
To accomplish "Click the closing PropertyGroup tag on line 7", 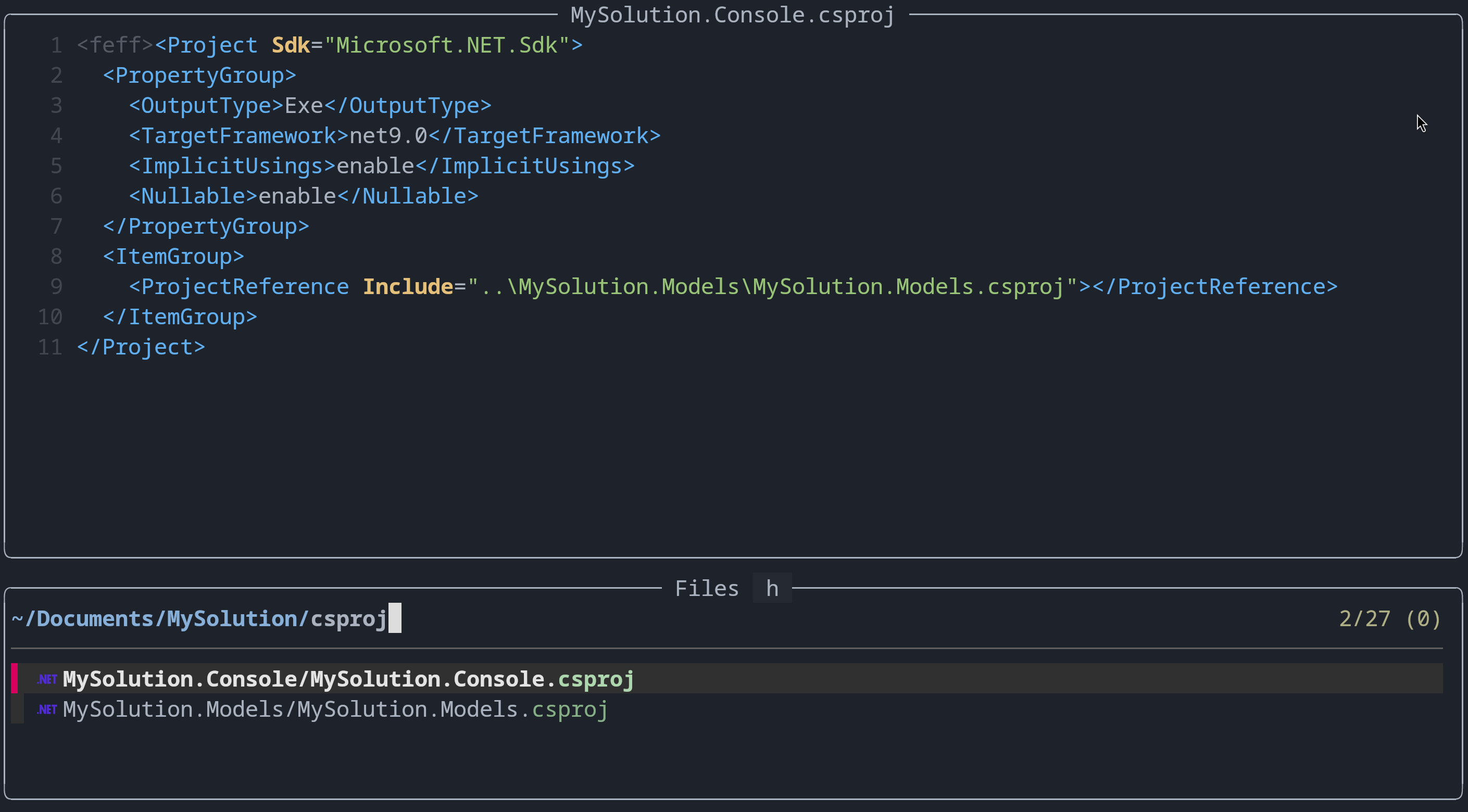I will pos(206,226).
